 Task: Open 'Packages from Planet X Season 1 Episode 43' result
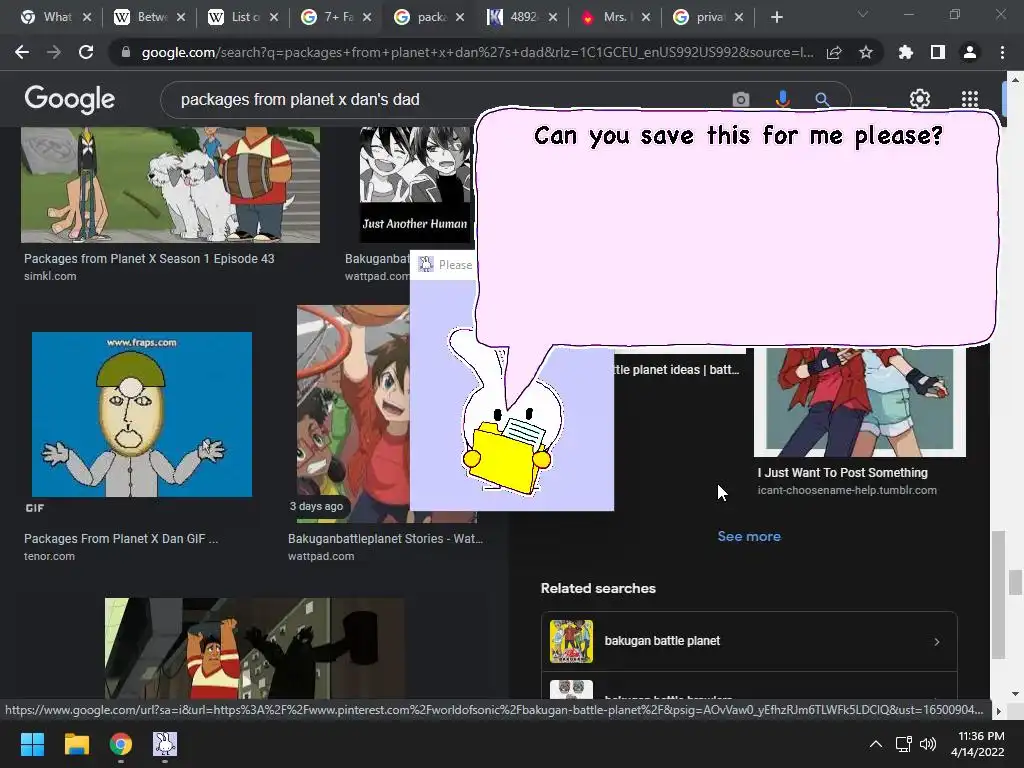149,259
